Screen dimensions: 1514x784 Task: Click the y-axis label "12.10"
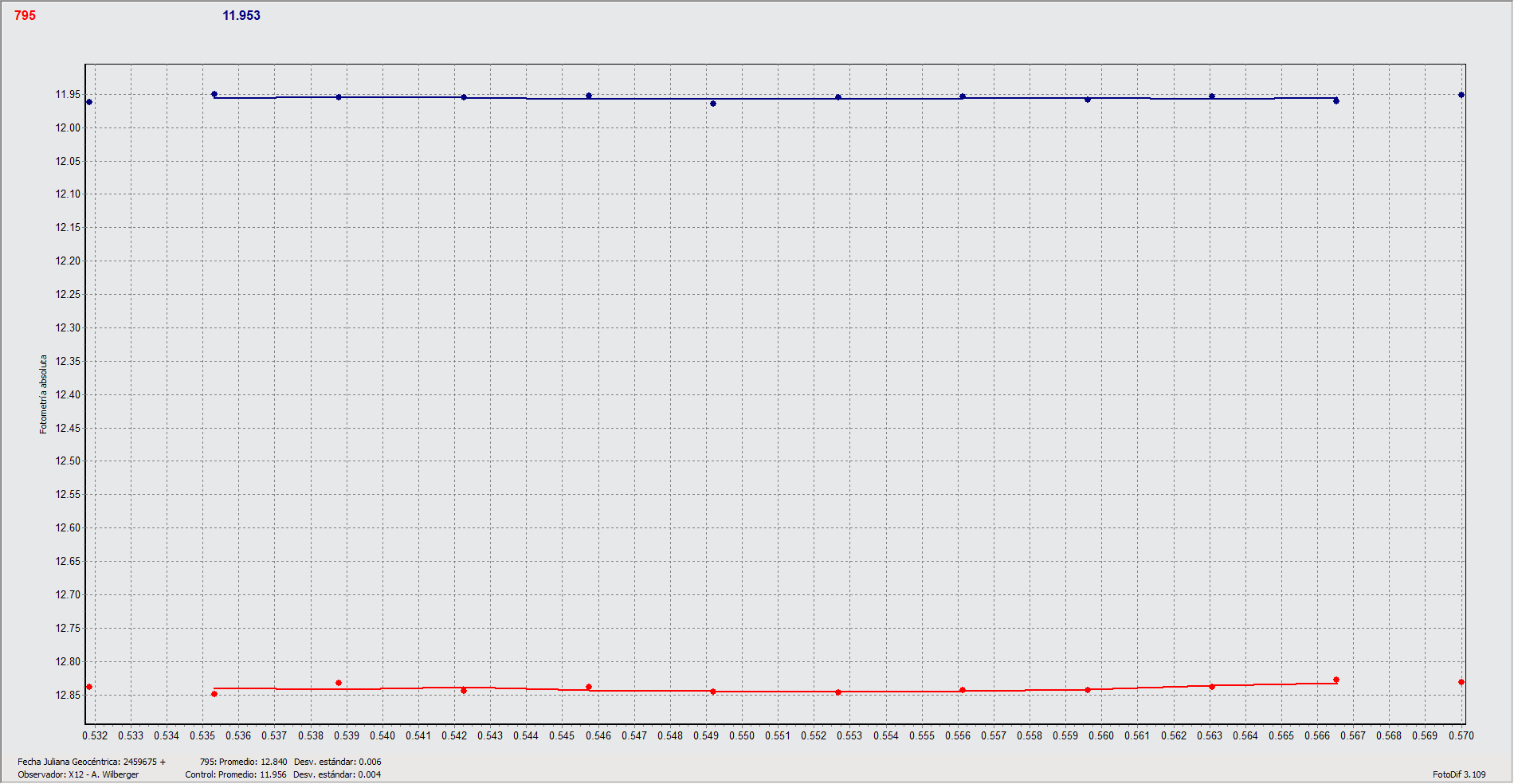[68, 194]
